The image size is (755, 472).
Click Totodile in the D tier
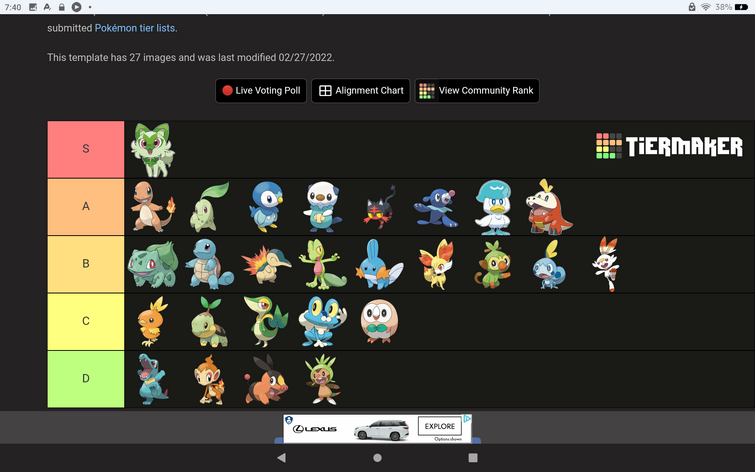(x=153, y=380)
